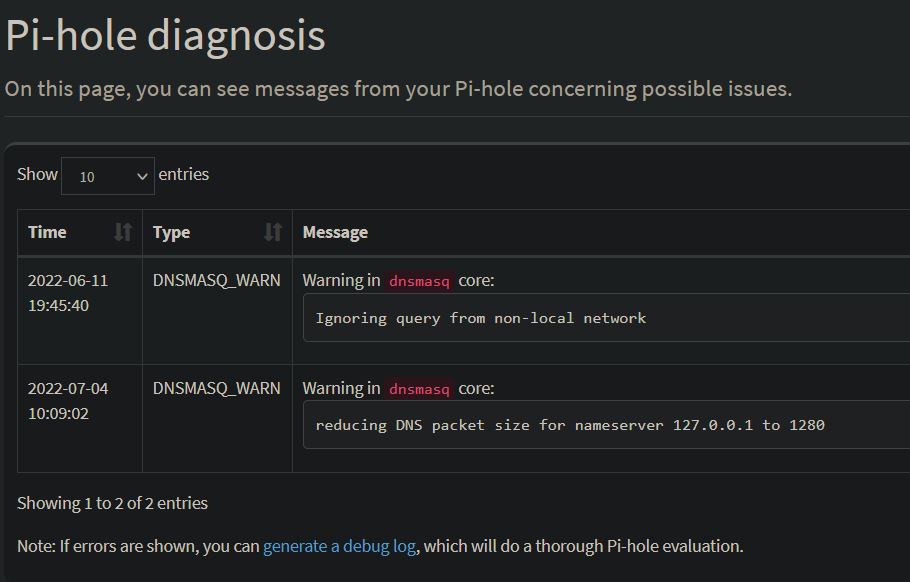
Task: Open the generate a debug log link
Action: 339,546
